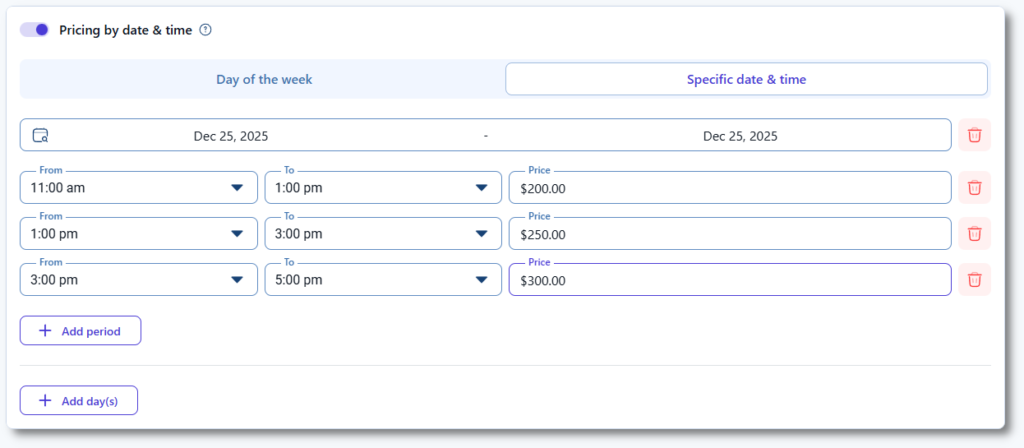1024x448 pixels.
Task: Click the calendar icon in the date range field
Action: 40,136
